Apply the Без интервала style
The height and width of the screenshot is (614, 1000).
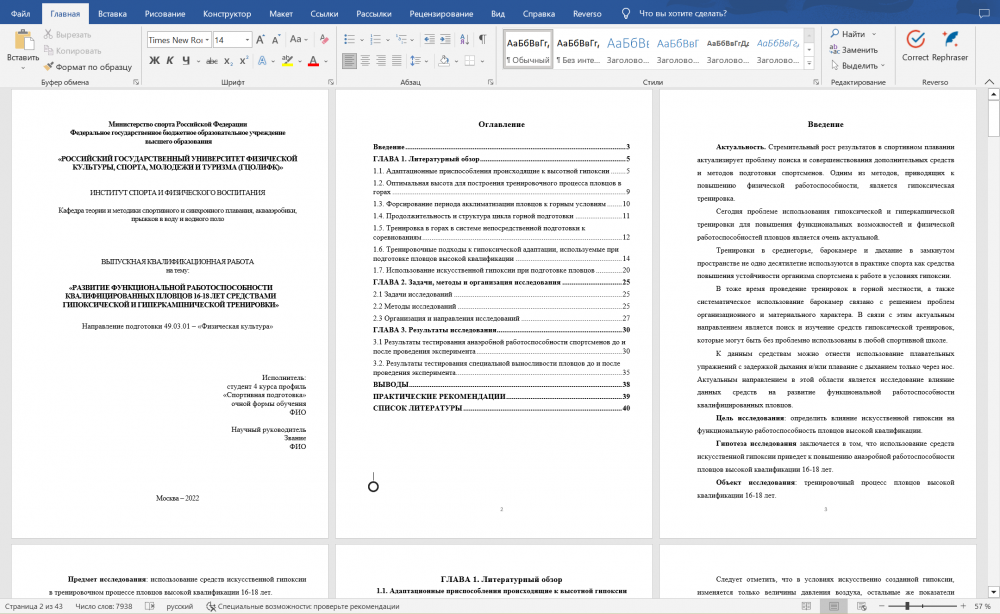578,50
